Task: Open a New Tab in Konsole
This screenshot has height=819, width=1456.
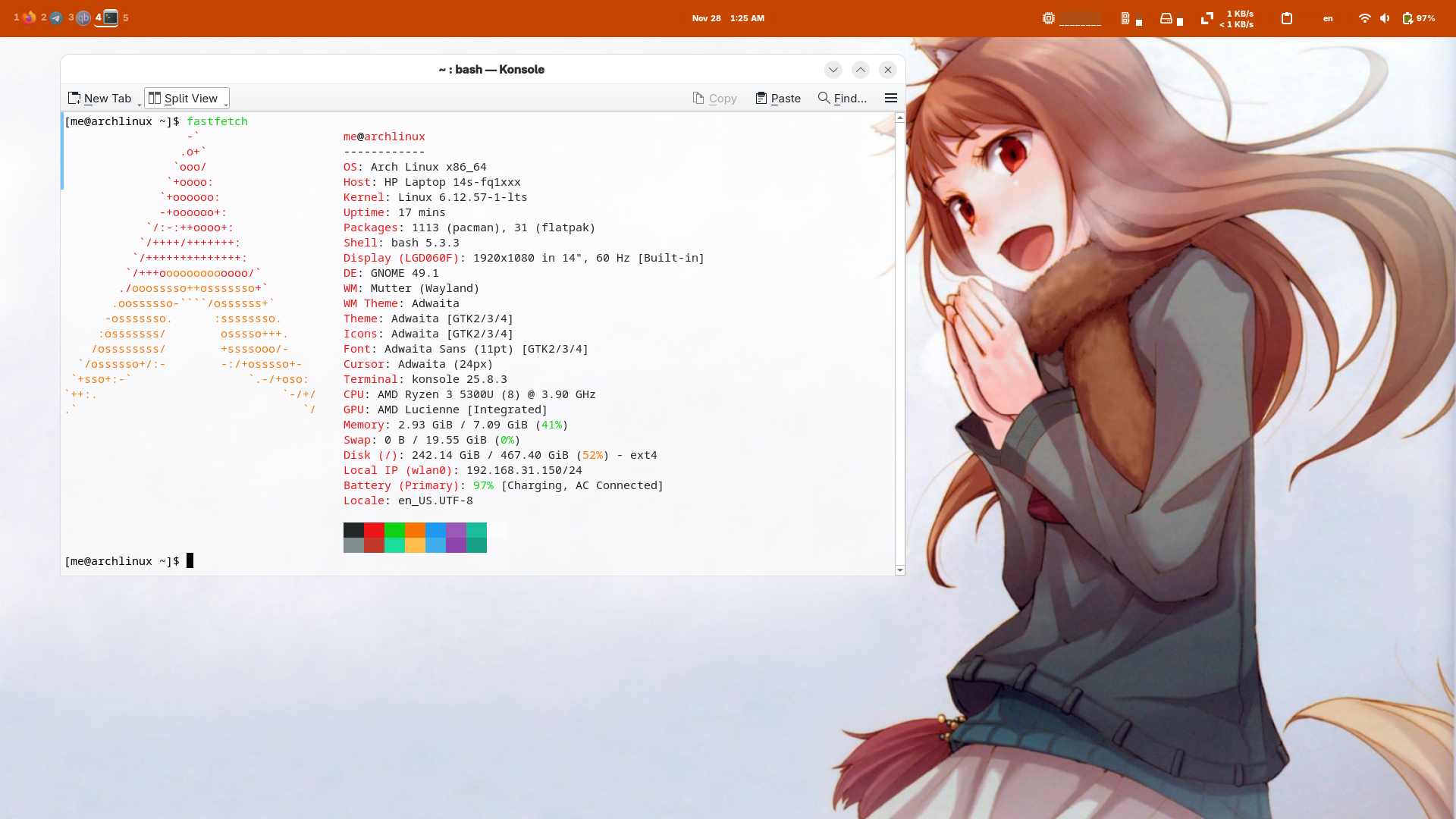Action: 99,98
